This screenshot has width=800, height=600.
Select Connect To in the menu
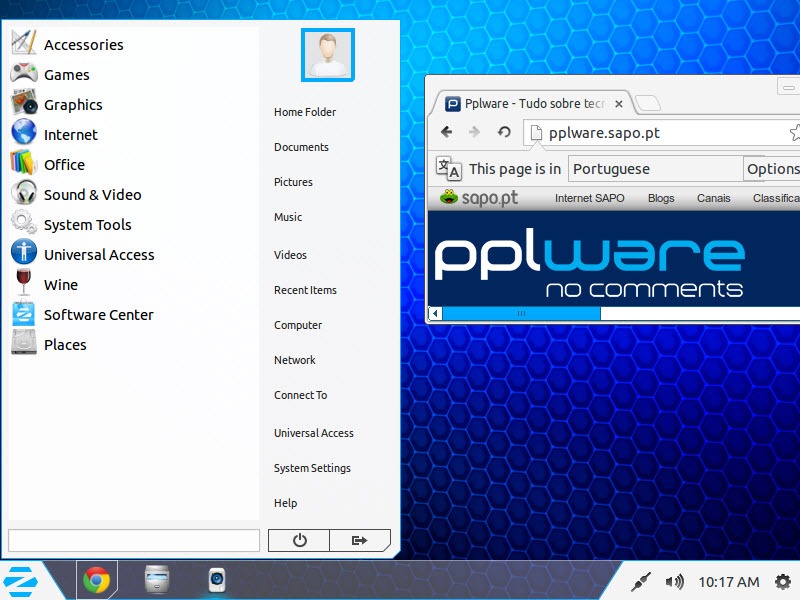point(300,395)
